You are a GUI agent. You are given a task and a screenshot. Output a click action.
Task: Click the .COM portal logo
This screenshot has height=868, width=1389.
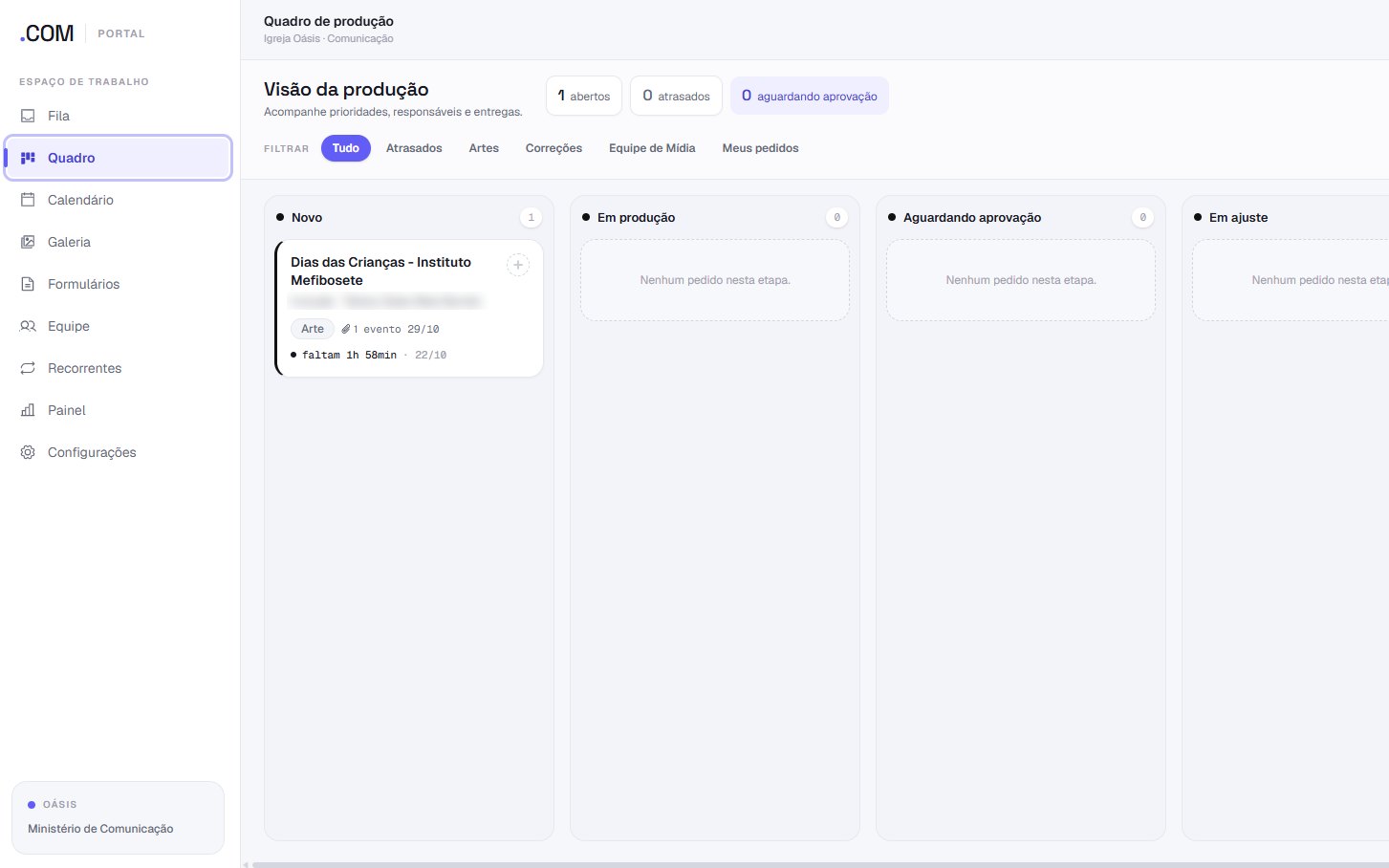(47, 33)
